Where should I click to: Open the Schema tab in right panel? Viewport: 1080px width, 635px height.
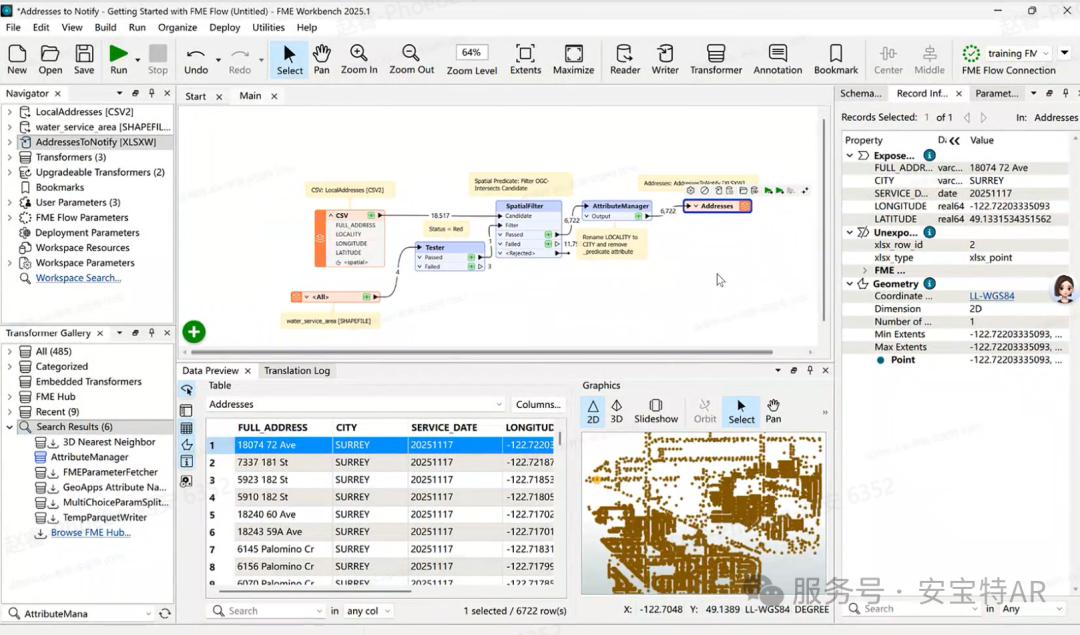pyautogui.click(x=860, y=94)
